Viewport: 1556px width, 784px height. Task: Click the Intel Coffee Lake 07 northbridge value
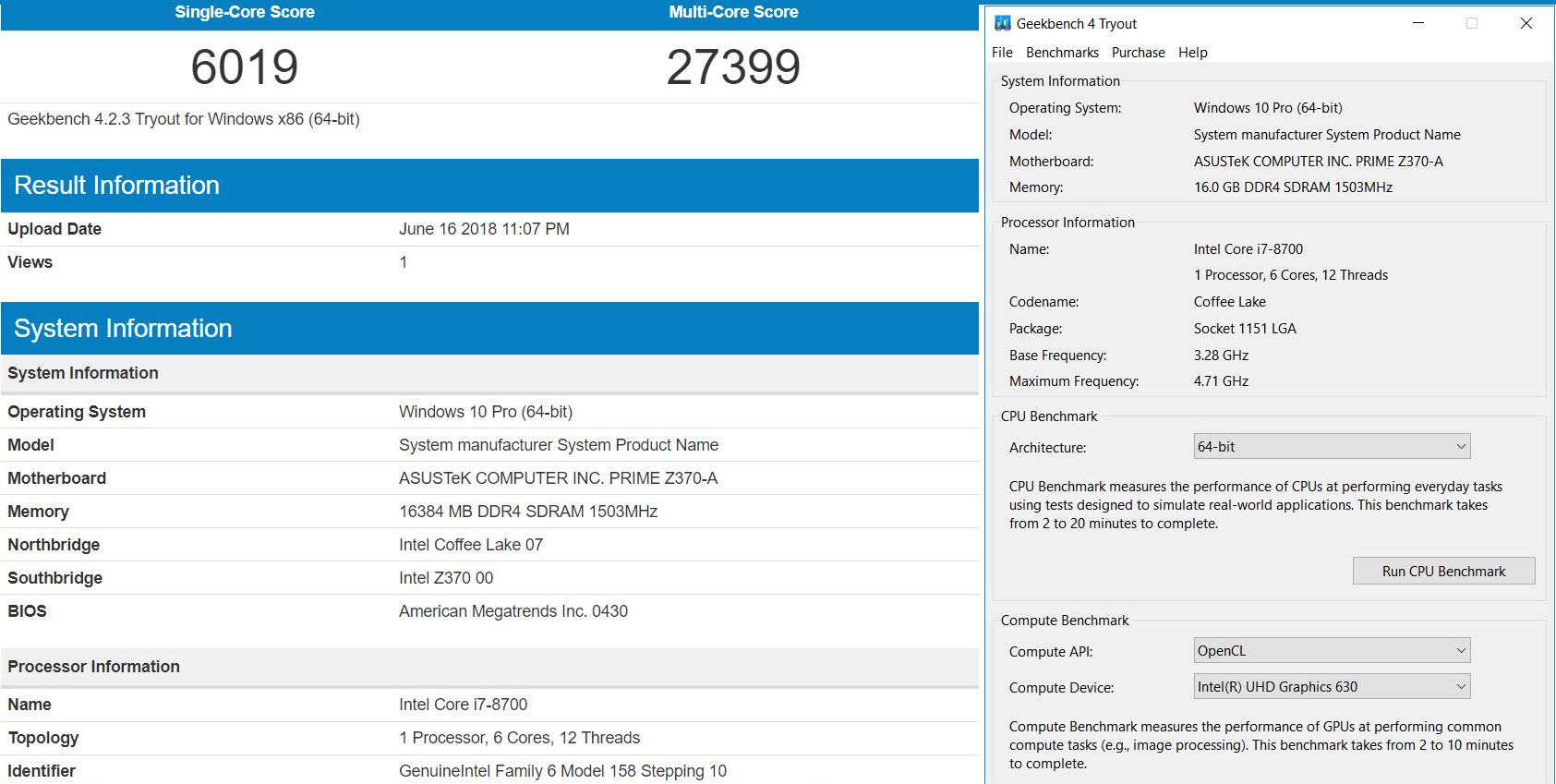coord(471,545)
